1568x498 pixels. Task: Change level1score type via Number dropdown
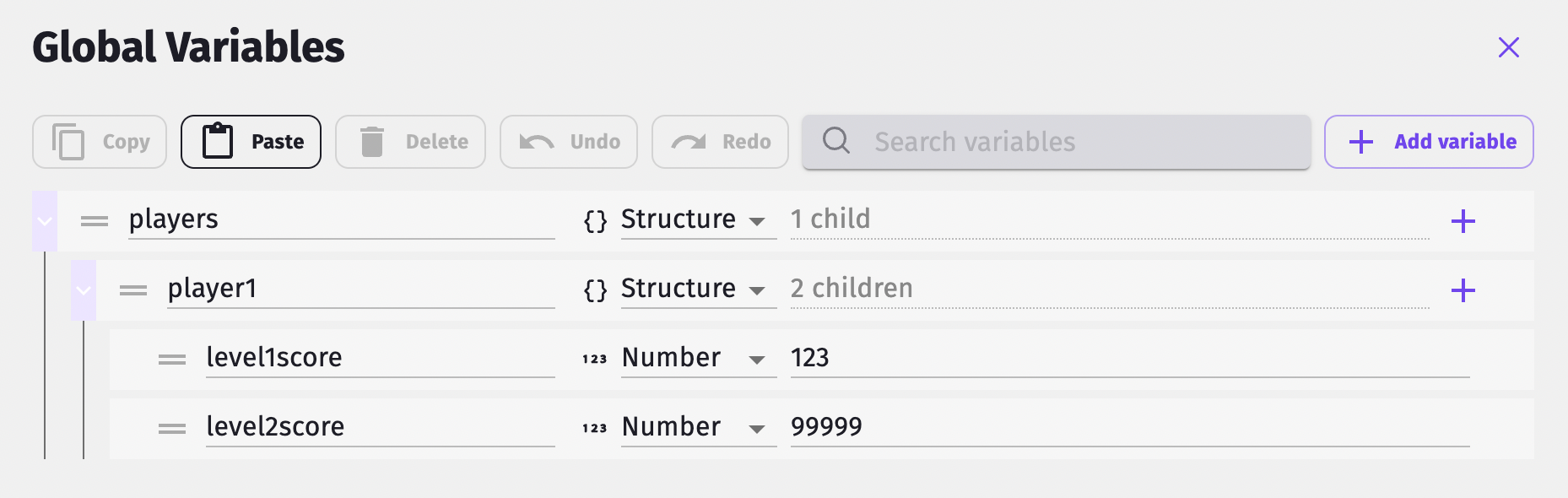pos(697,358)
